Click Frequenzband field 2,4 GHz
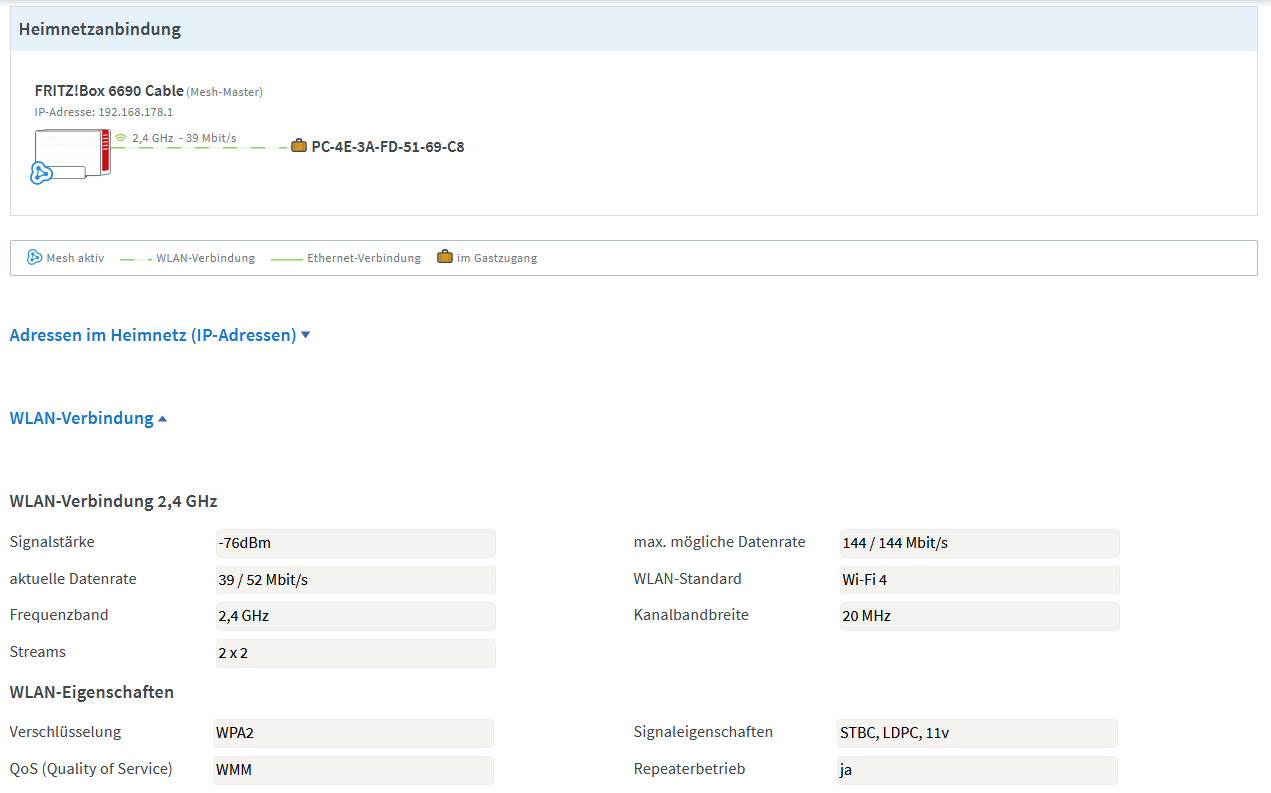This screenshot has height=793, width=1271. point(355,616)
